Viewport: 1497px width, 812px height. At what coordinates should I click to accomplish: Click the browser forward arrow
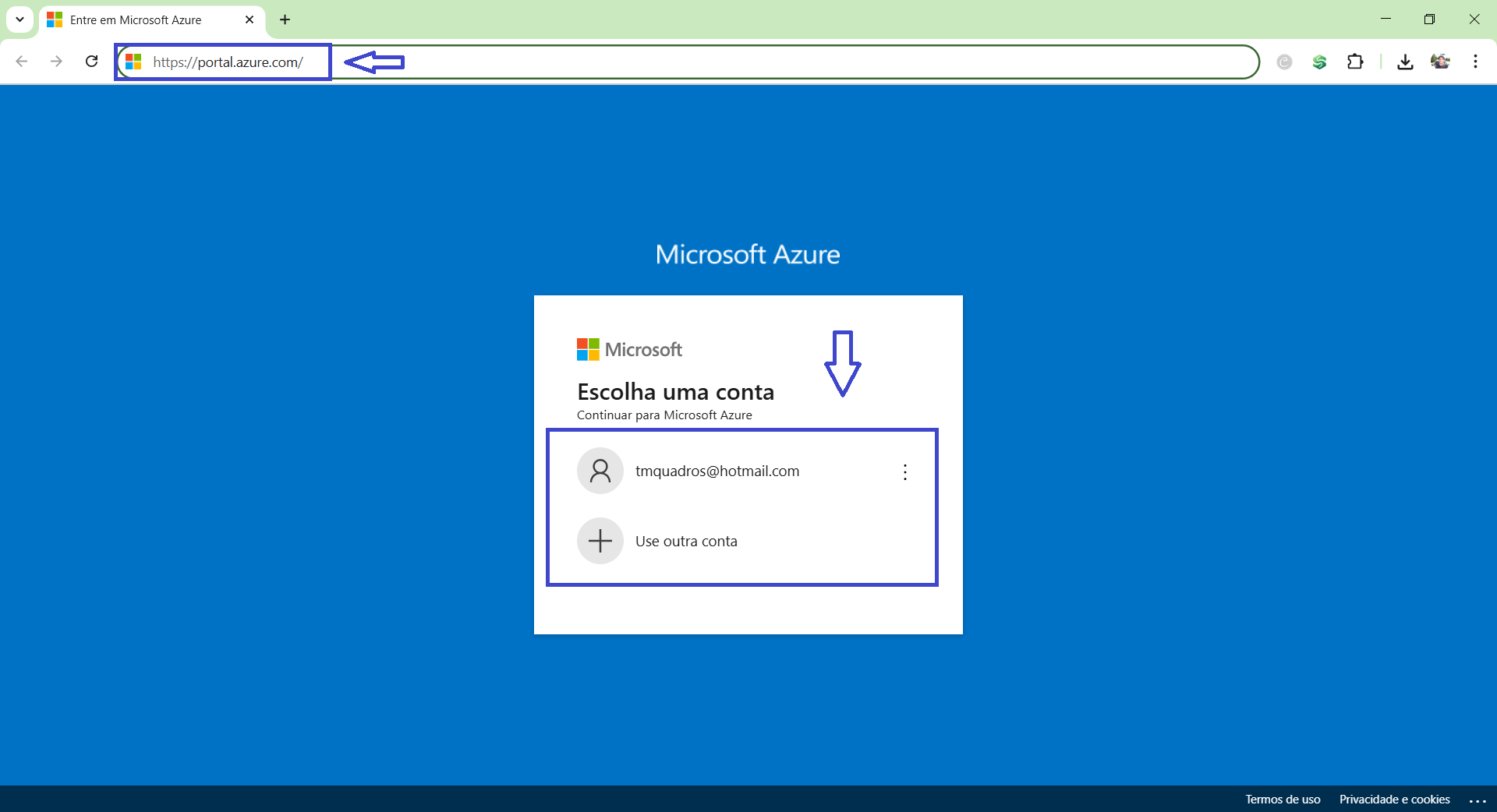click(56, 62)
